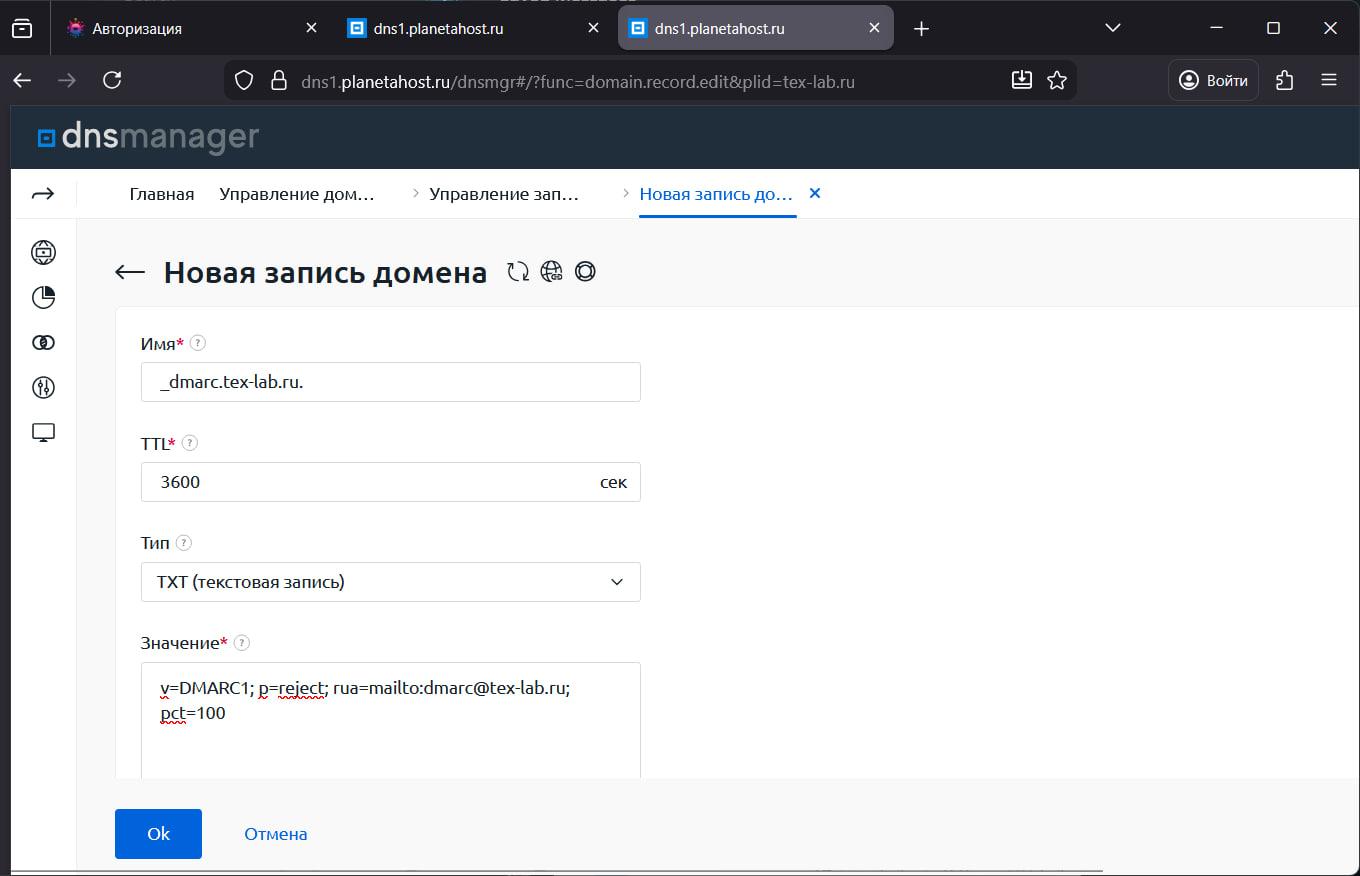Click the settings sliders icon in sidebar
This screenshot has height=876, width=1360.
pos(42,387)
